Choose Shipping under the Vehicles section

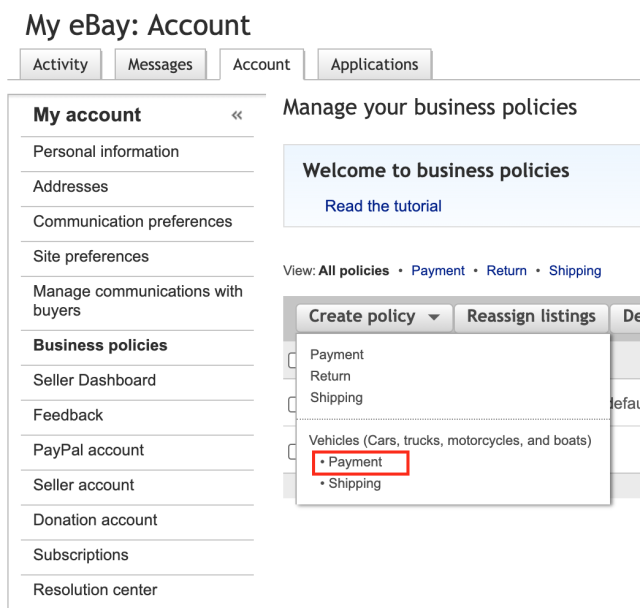[354, 483]
